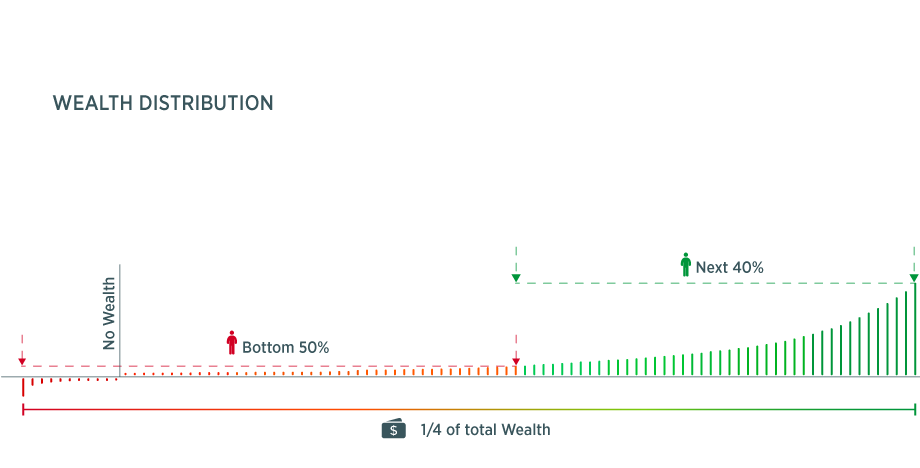Screen dimensions: 920x468
Task: Click the green arrowhead at the far right
Action: tap(914, 278)
